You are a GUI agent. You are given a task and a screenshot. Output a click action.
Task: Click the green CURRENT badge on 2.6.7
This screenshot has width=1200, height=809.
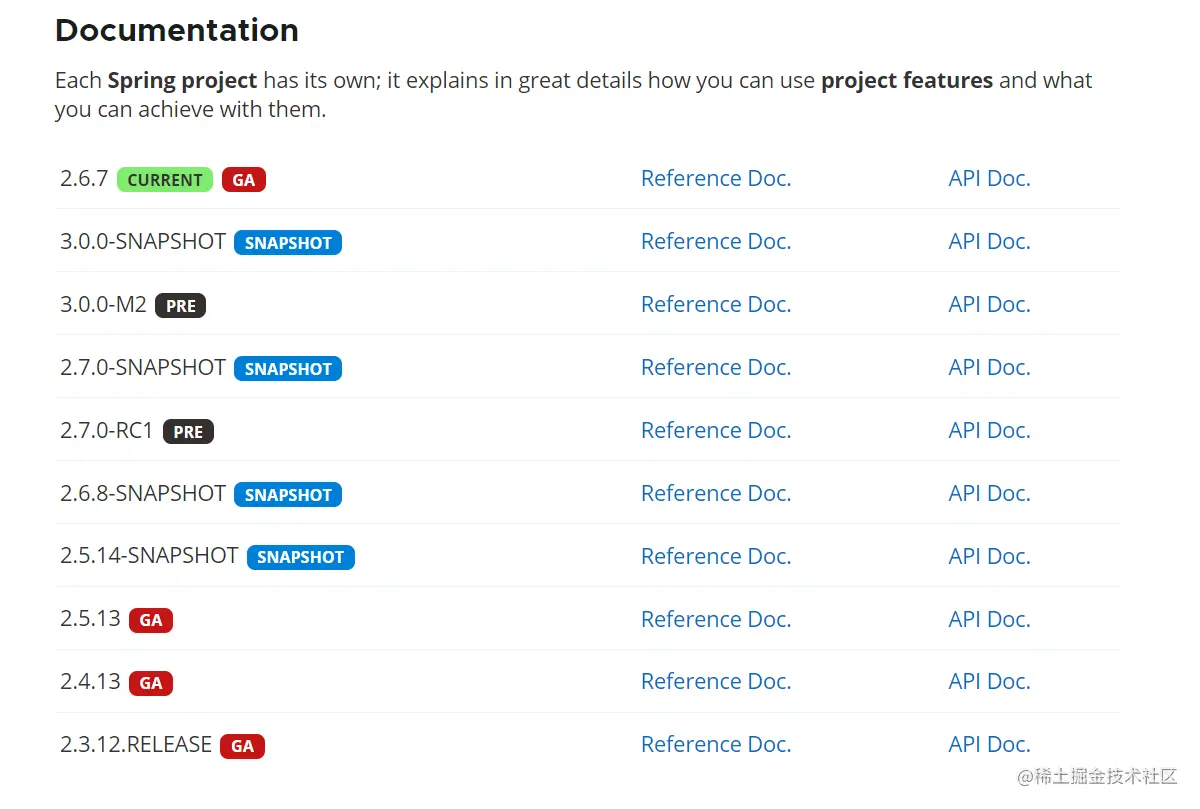click(x=165, y=180)
